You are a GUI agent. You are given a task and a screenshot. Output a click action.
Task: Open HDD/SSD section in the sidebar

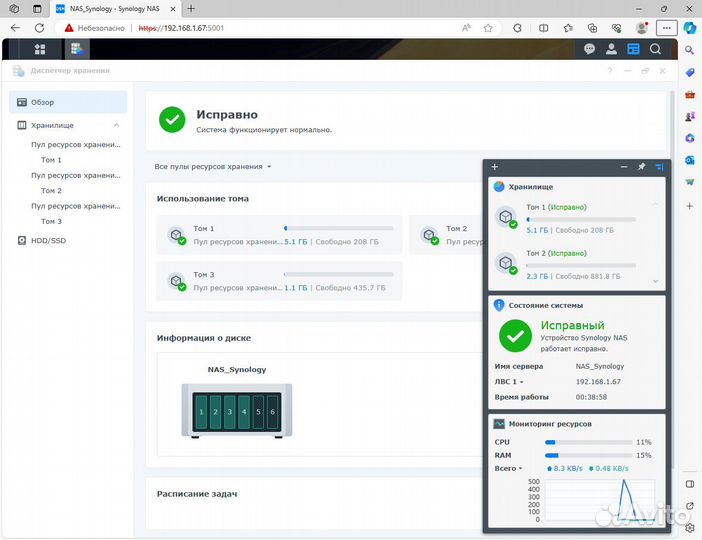pyautogui.click(x=48, y=240)
